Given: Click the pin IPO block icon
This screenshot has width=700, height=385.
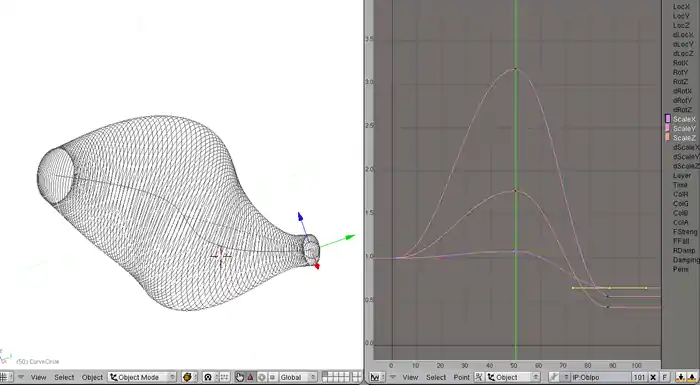Looking at the screenshot, I should coord(554,377).
